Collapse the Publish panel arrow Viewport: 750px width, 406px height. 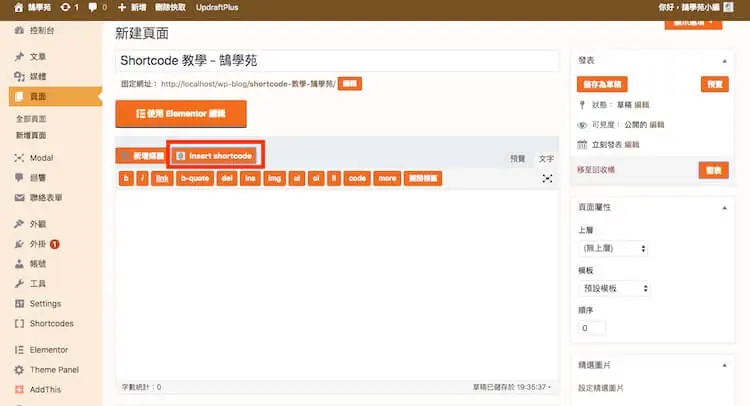click(725, 61)
